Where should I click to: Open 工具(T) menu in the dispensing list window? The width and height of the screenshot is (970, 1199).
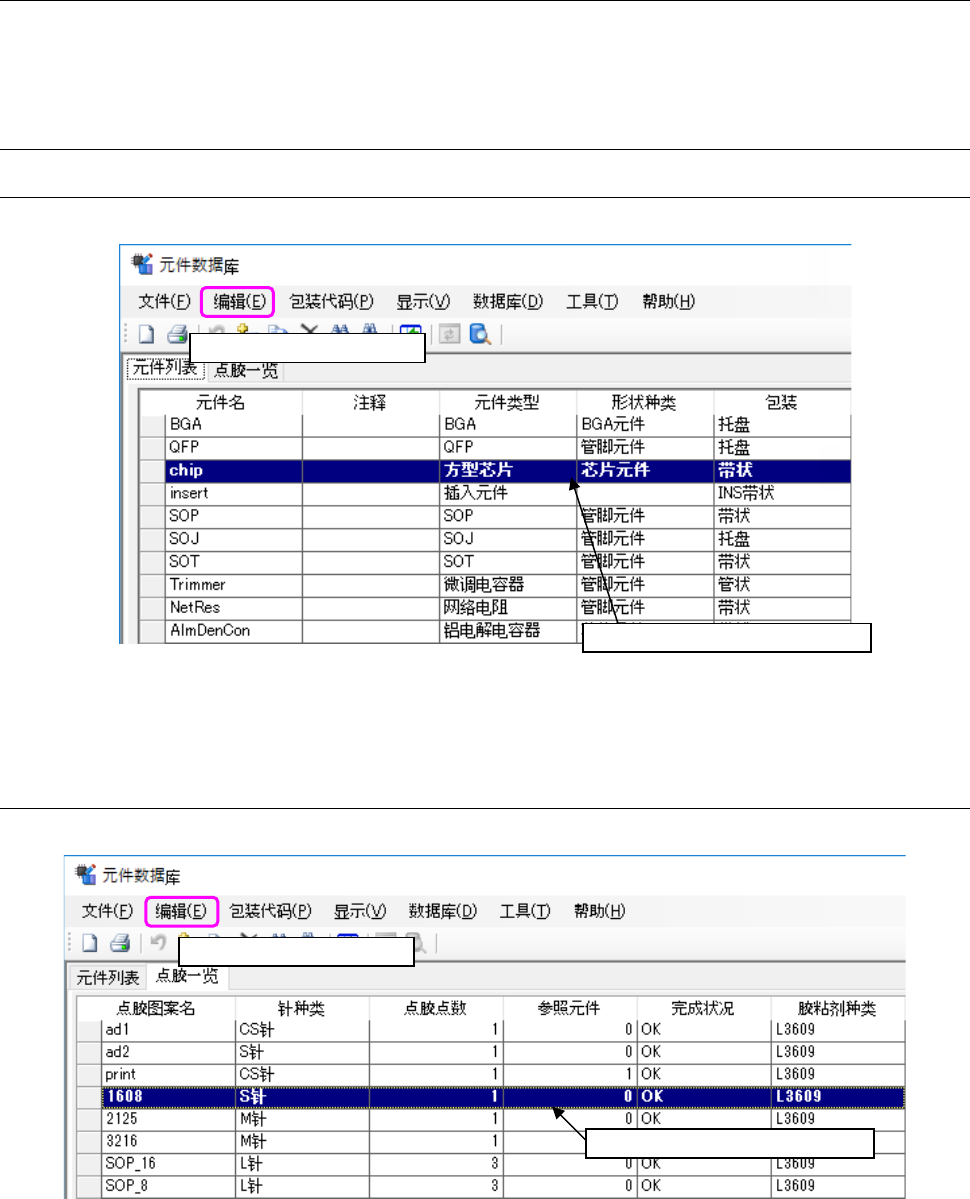click(524, 911)
